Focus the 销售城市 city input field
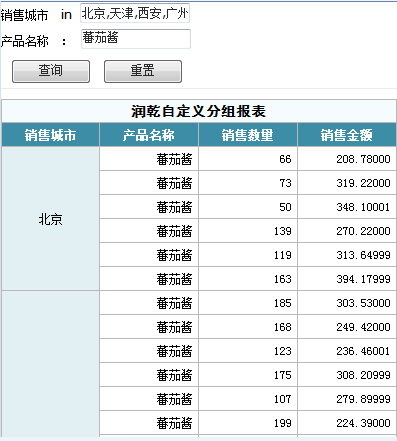Viewport: 397px width, 441px height. (135, 13)
